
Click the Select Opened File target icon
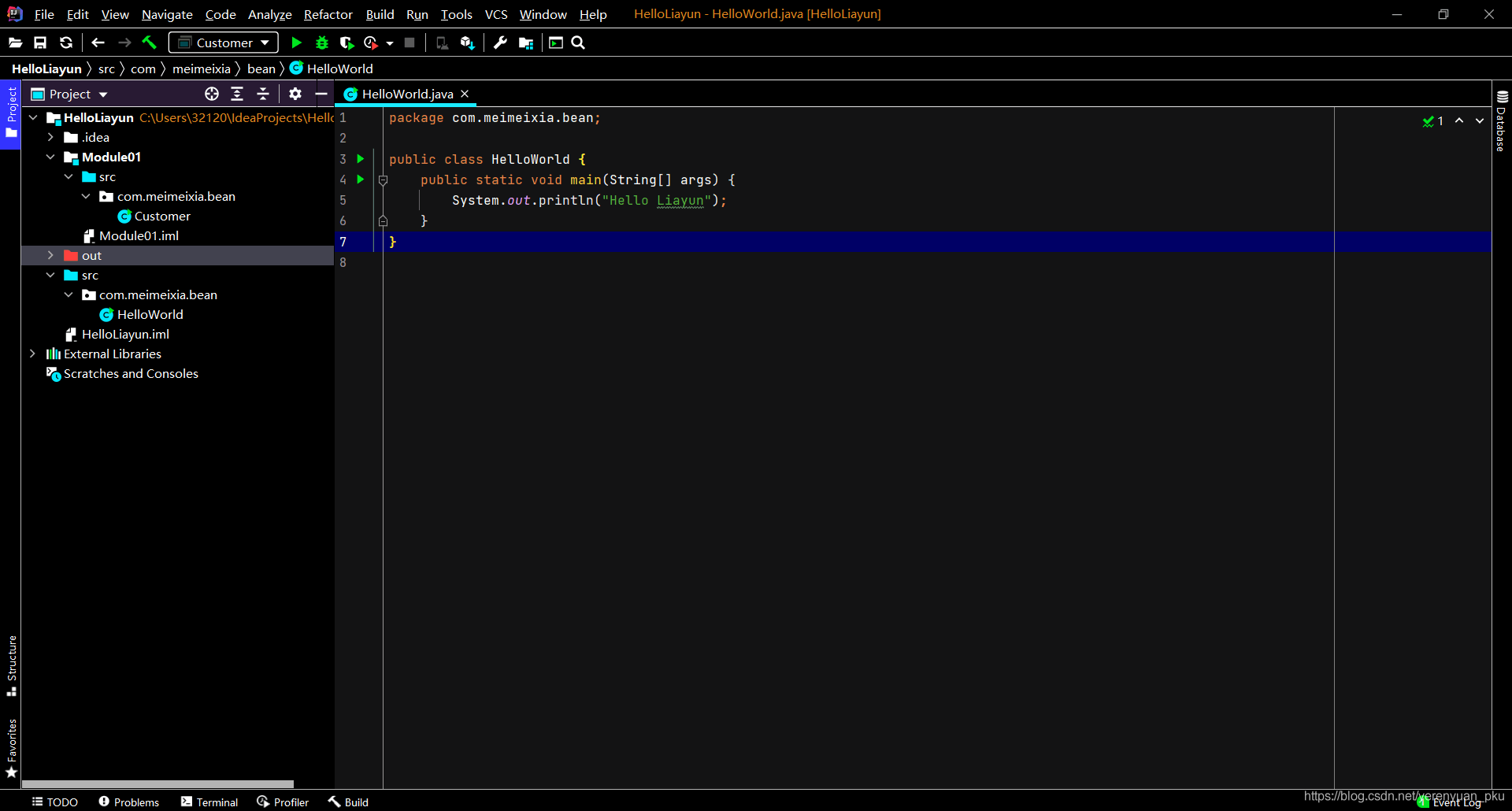(211, 94)
